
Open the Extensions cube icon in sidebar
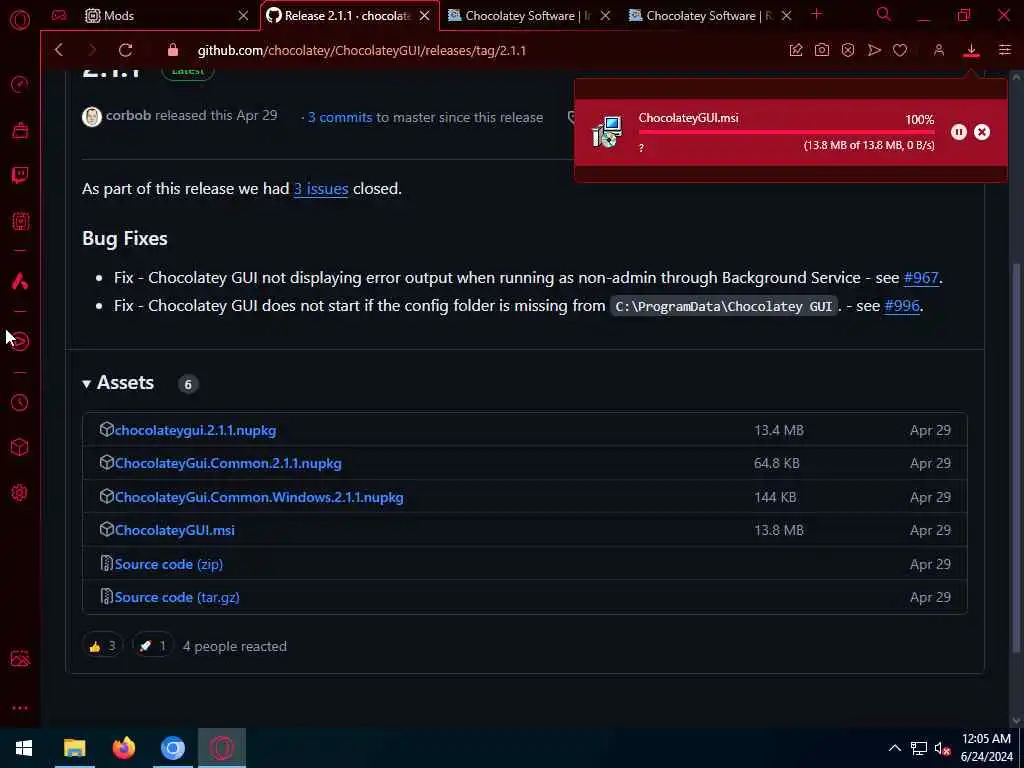pyautogui.click(x=20, y=447)
